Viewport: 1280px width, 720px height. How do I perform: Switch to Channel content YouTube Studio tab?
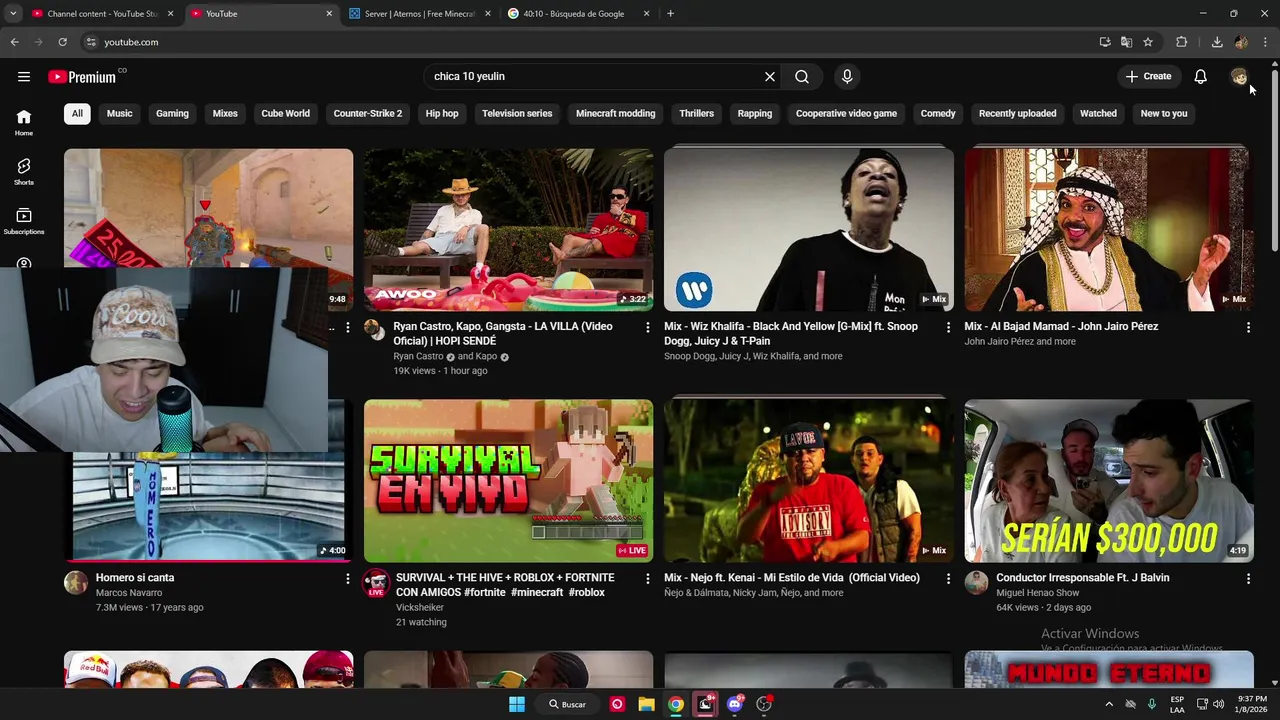[102, 14]
